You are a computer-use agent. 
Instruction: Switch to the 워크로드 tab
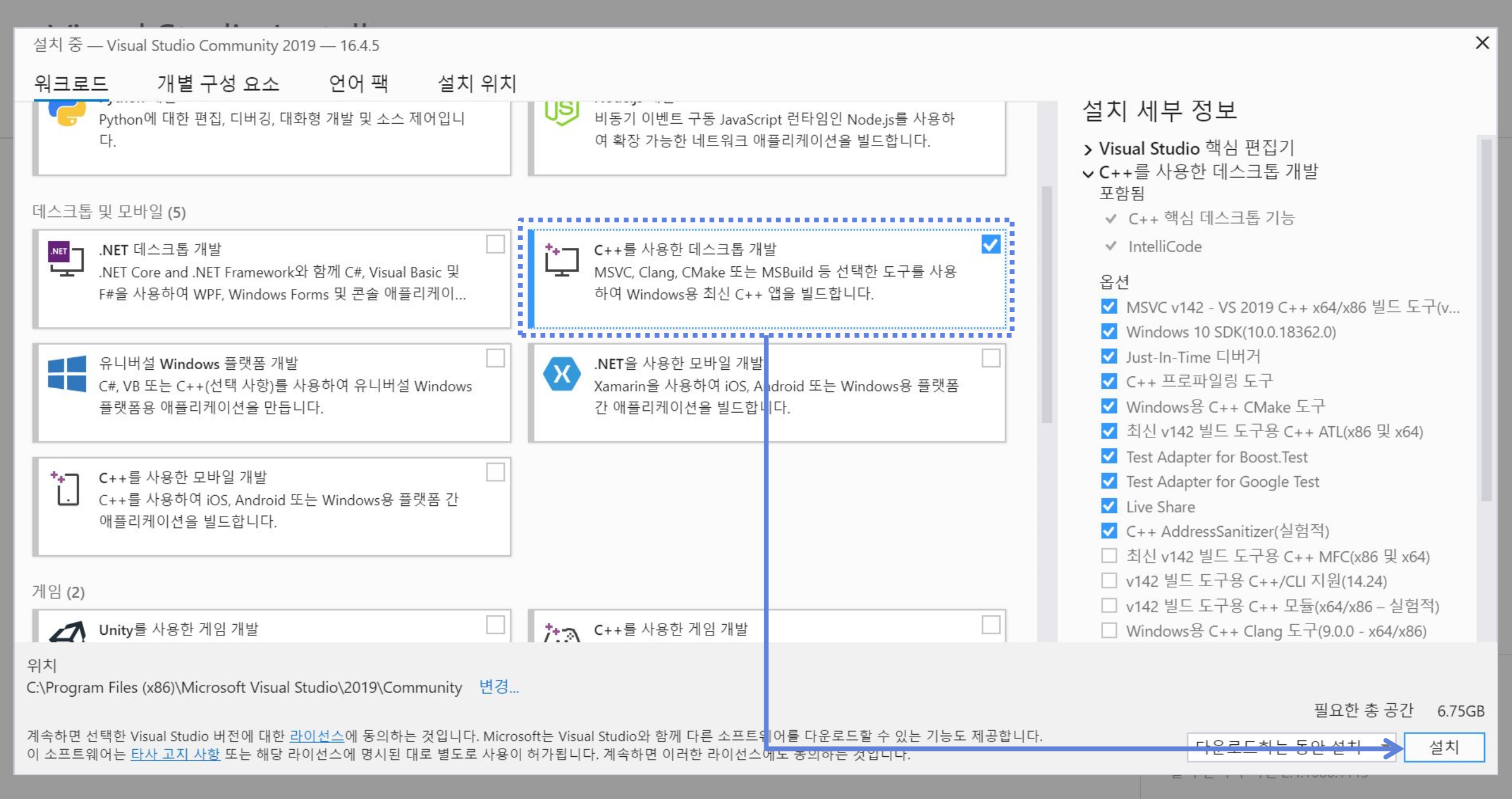(71, 83)
